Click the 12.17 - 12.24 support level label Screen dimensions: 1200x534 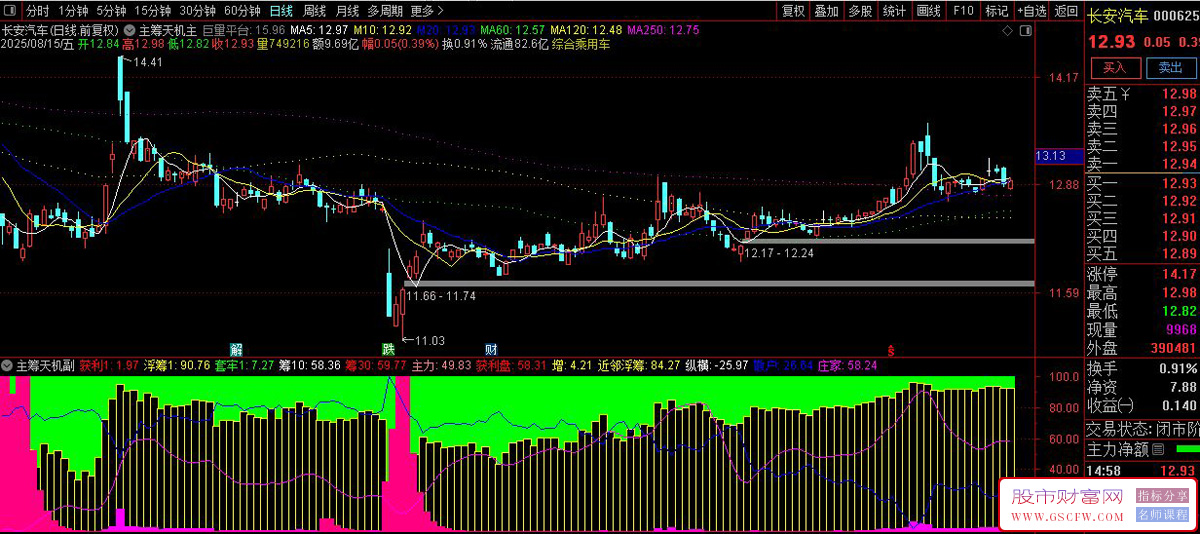779,254
